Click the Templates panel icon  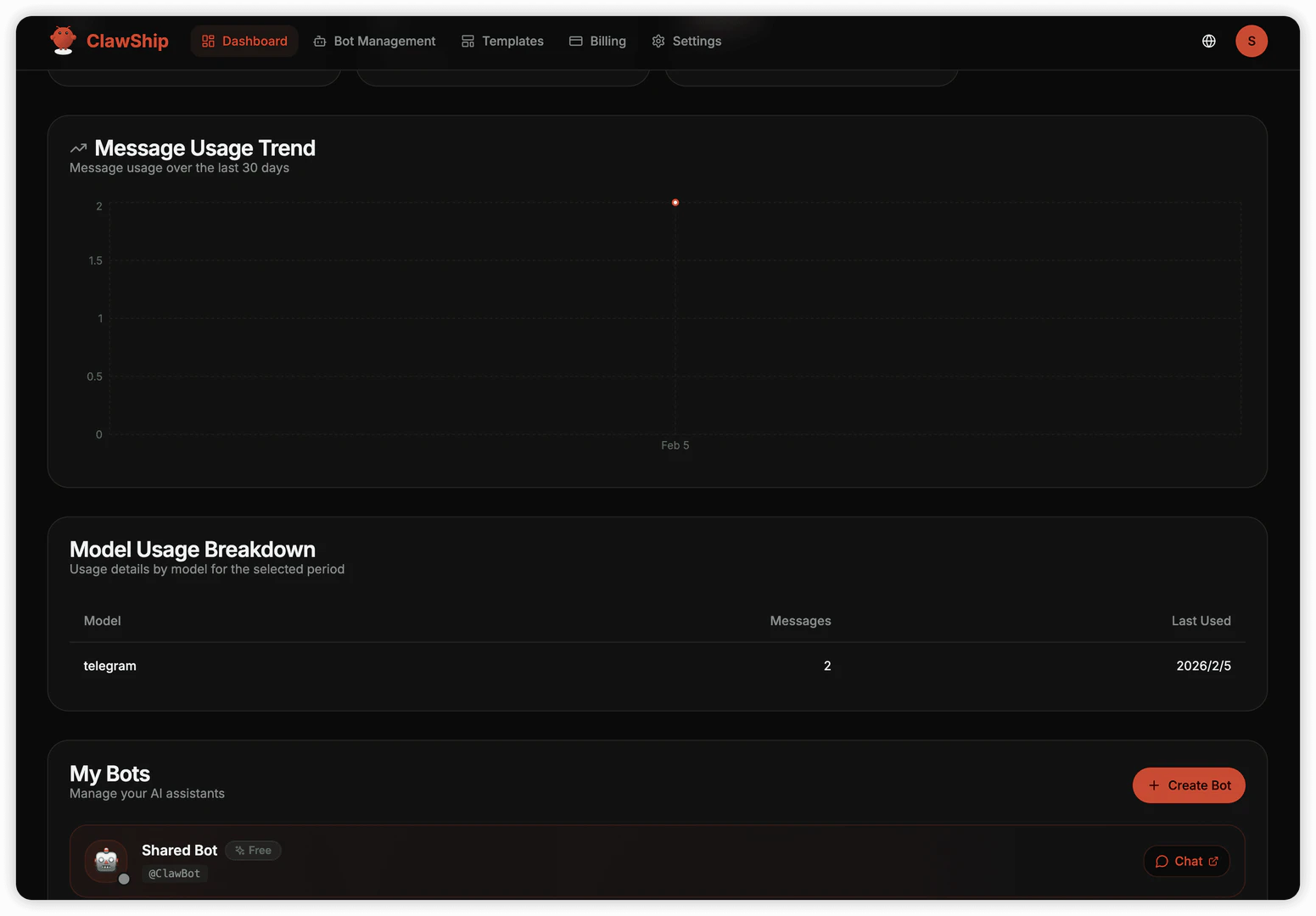468,40
